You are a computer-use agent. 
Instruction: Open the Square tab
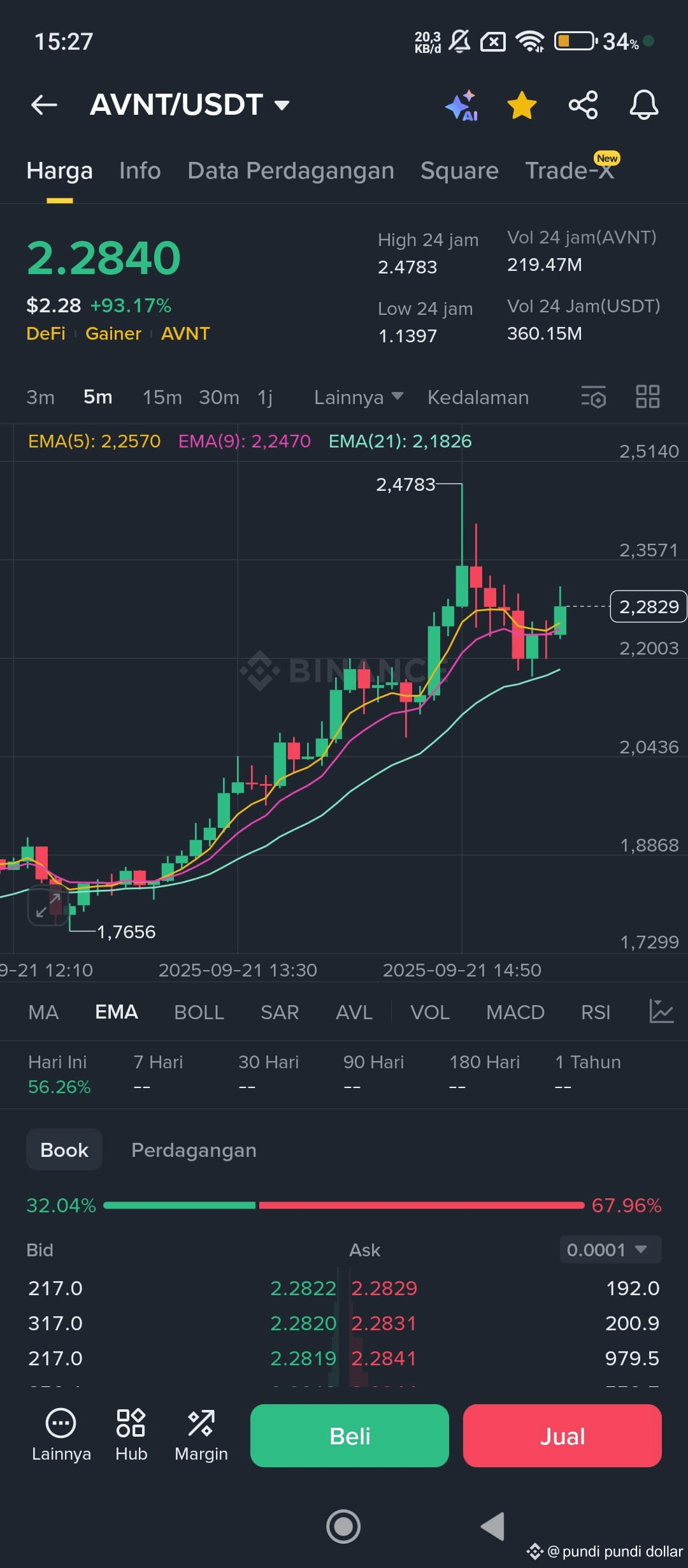click(x=459, y=171)
